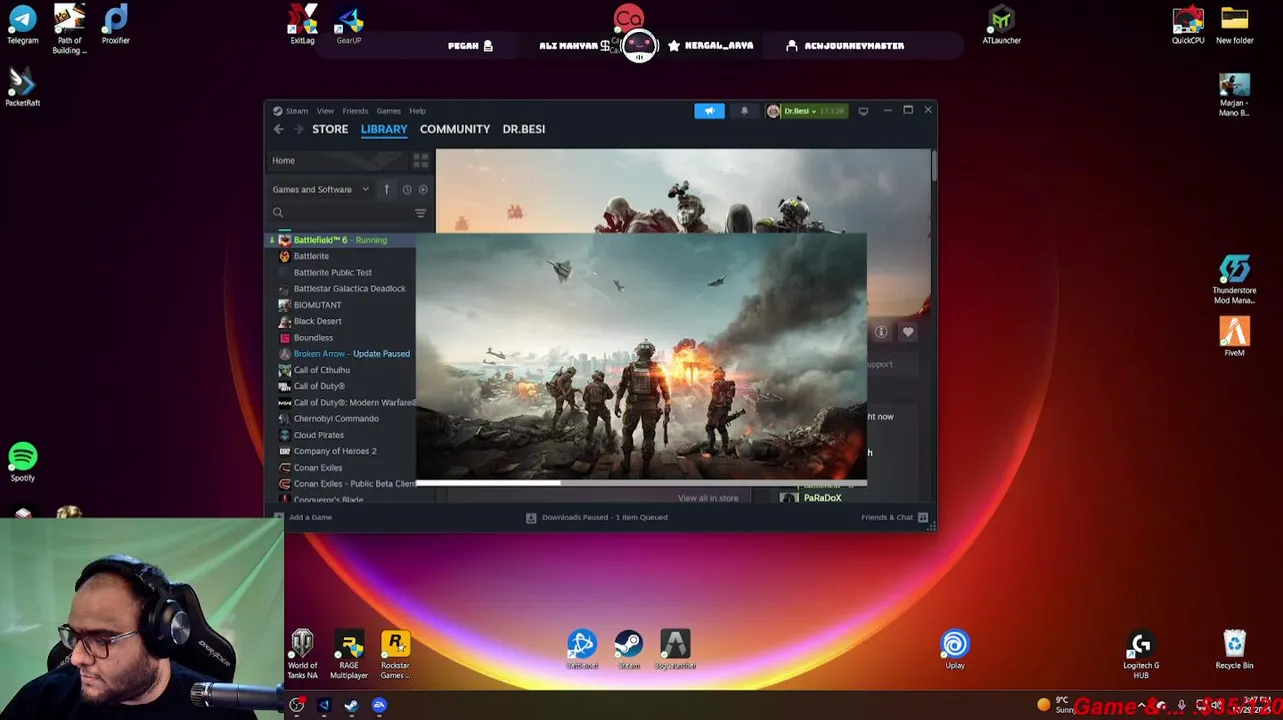1283x720 pixels.
Task: Open Telegram desktop shortcut
Action: [x=22, y=25]
